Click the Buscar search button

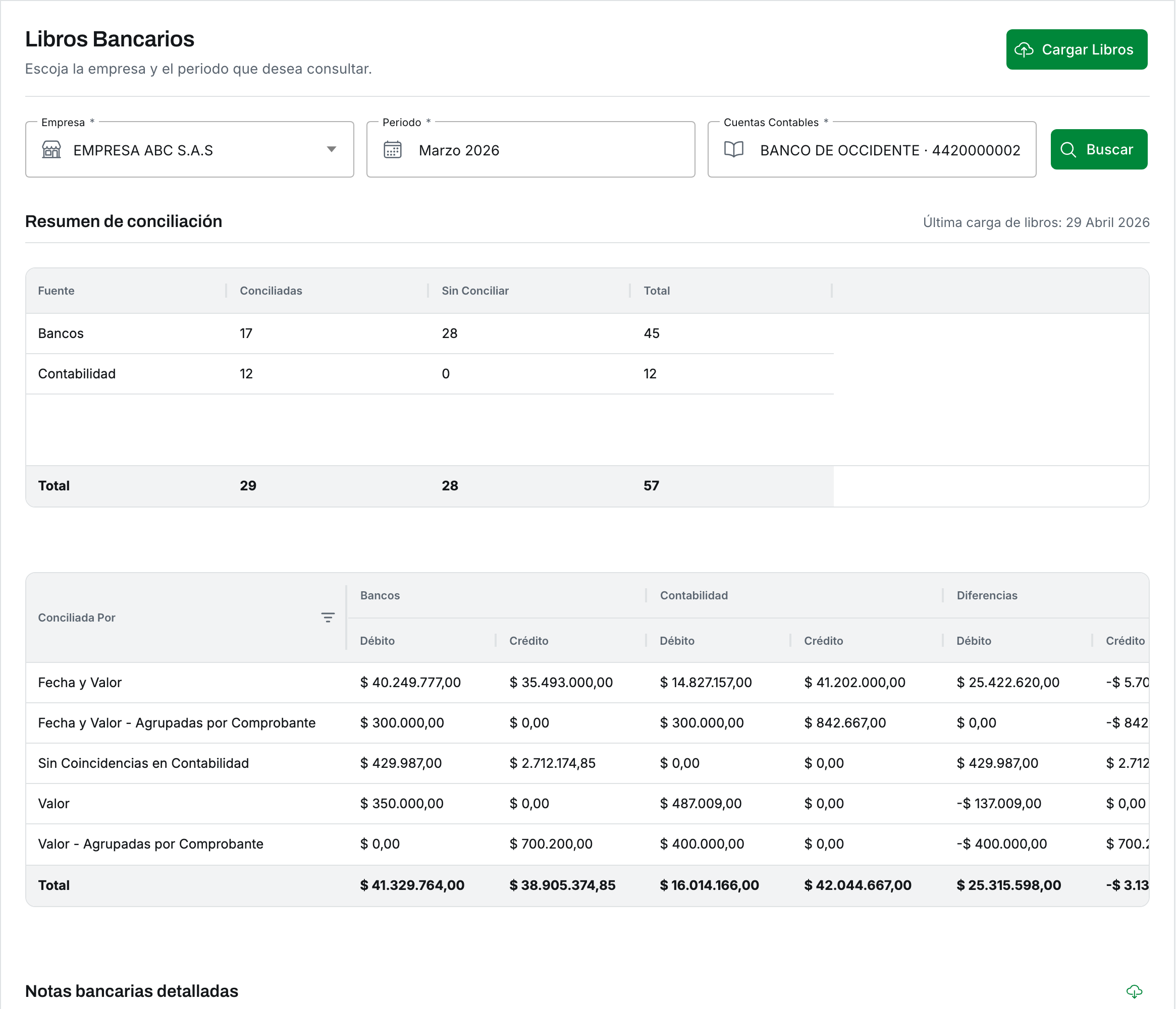(1098, 150)
